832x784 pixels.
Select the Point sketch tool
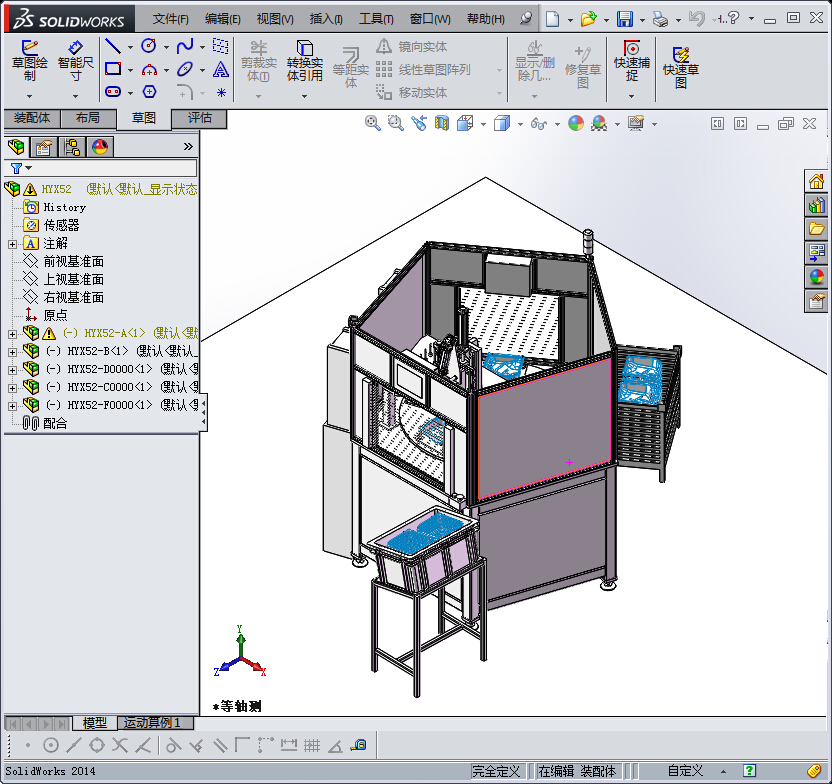click(x=221, y=93)
